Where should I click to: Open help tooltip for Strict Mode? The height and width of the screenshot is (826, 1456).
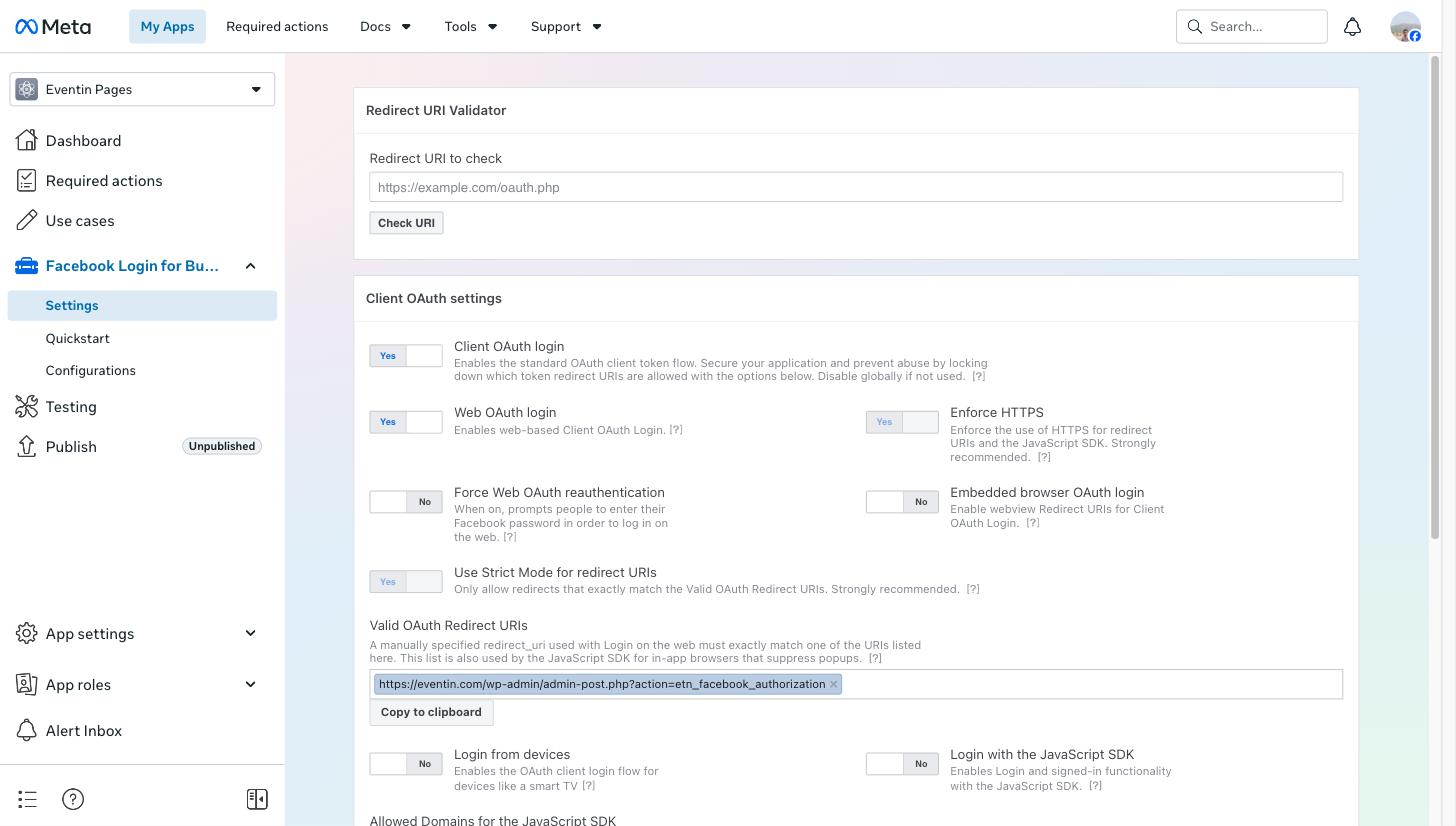tap(973, 589)
